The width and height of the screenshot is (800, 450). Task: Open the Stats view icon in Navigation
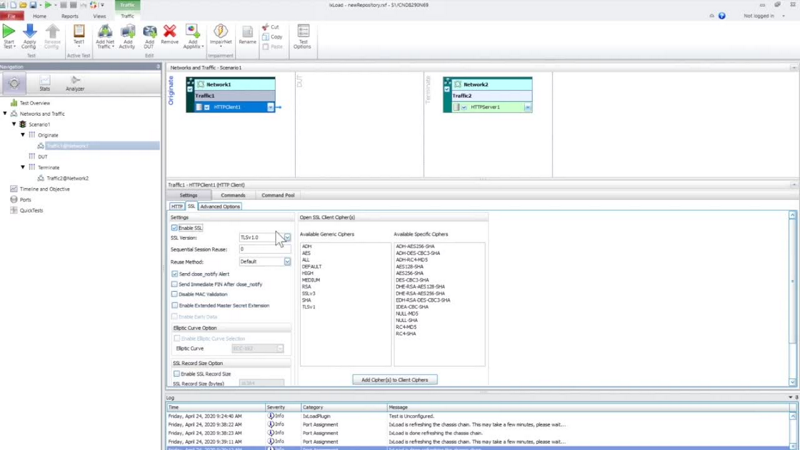pyautogui.click(x=45, y=83)
